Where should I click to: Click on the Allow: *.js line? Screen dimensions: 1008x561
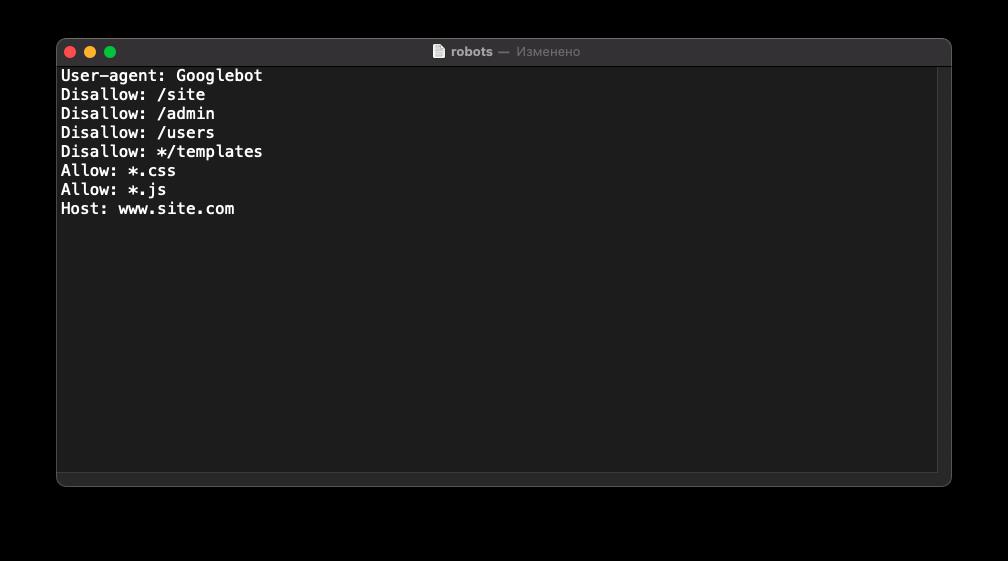click(114, 190)
